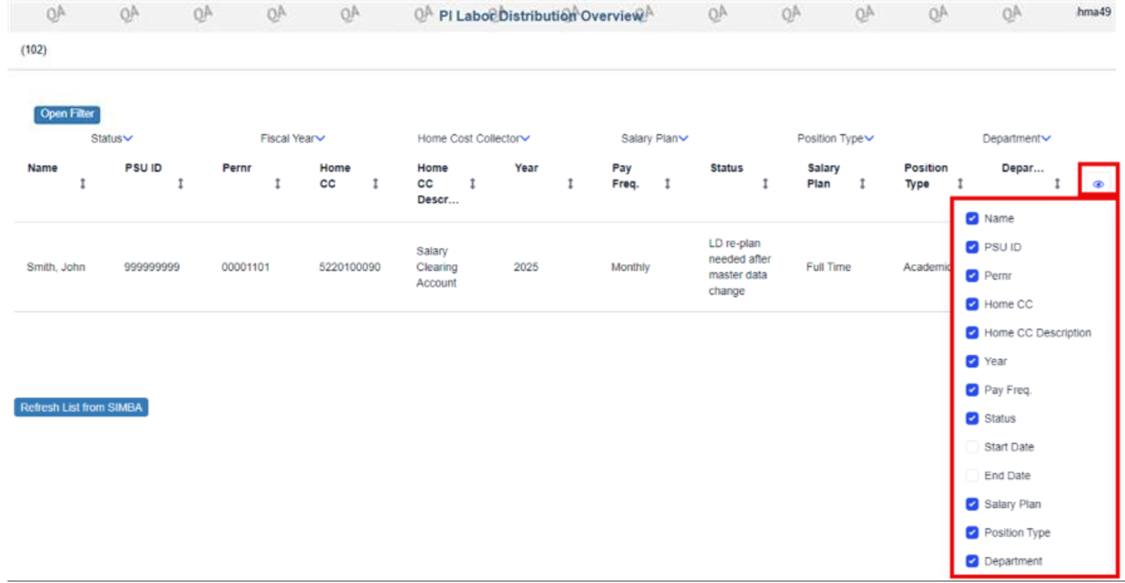Click the PSU ID column header
Image resolution: width=1125 pixels, height=583 pixels.
pos(143,168)
